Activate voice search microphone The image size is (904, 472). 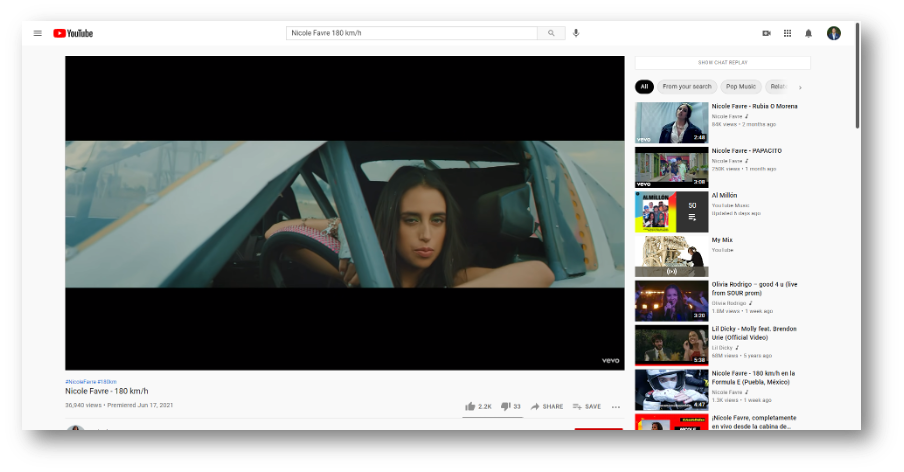576,33
